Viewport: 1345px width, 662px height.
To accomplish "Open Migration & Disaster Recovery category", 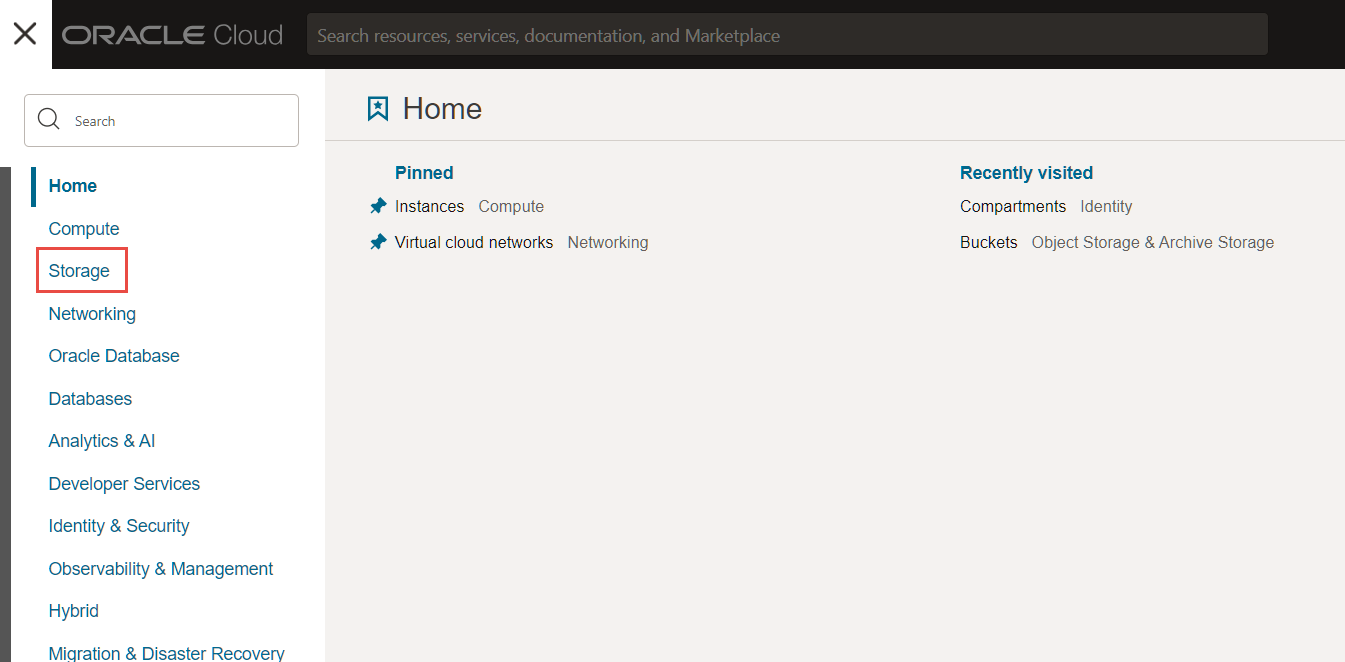I will click(166, 653).
